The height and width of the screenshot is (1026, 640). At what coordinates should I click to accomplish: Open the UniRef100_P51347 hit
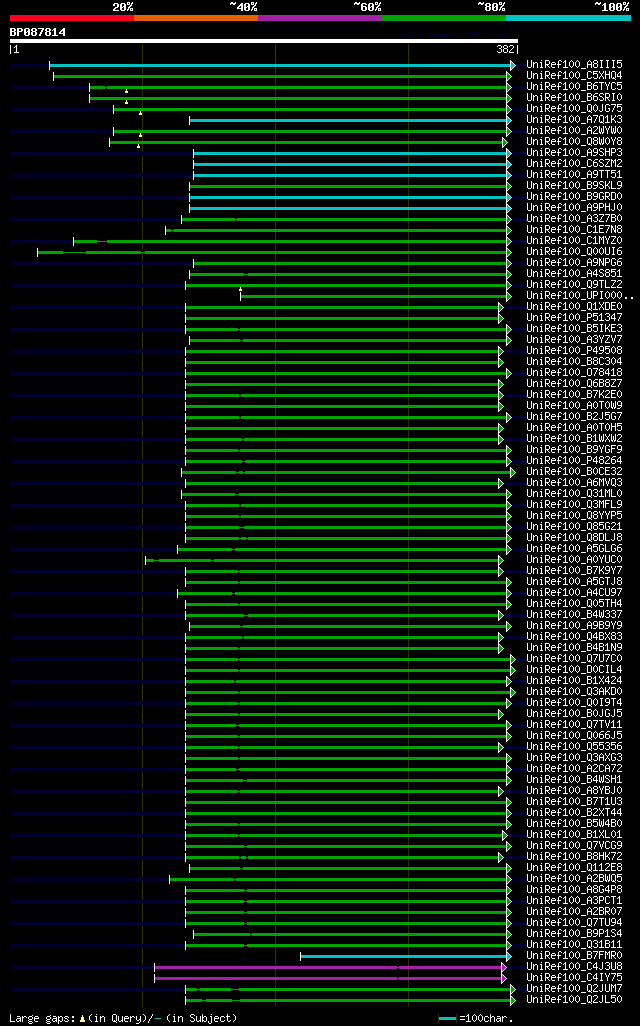click(574, 317)
